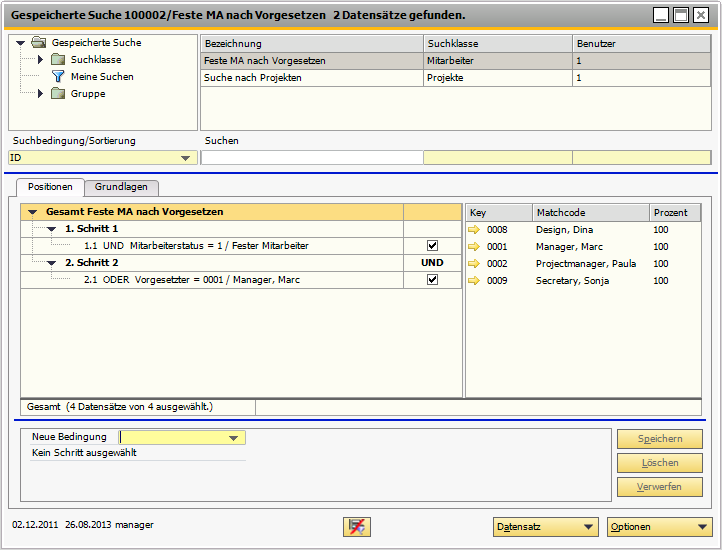Click the arrow icon for Secretary, Sonja
The image size is (722, 550).
pos(474,281)
